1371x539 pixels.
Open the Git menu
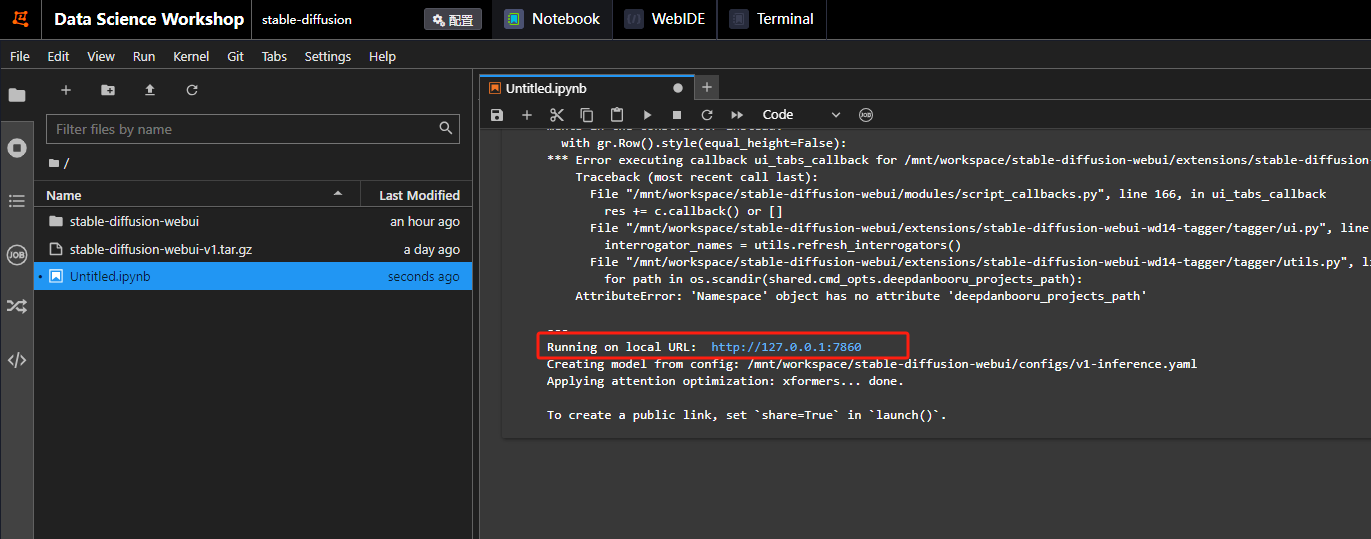coord(236,57)
